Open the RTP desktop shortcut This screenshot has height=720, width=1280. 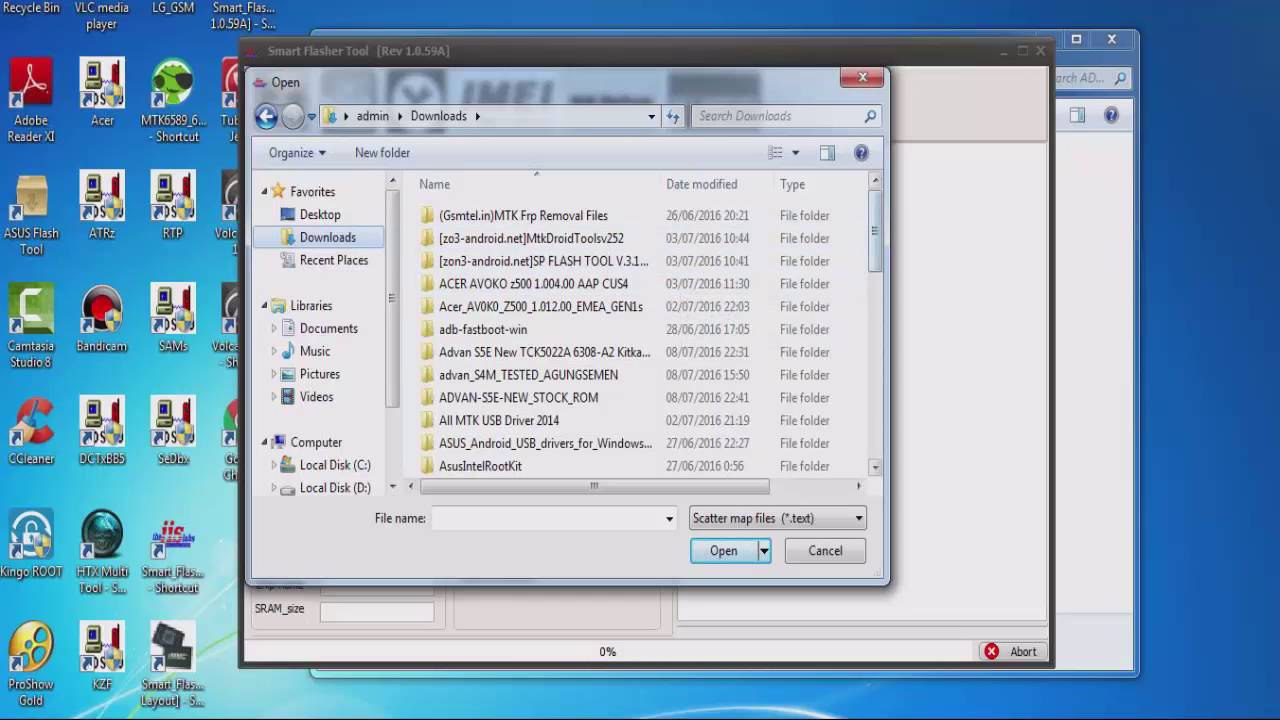[x=172, y=205]
